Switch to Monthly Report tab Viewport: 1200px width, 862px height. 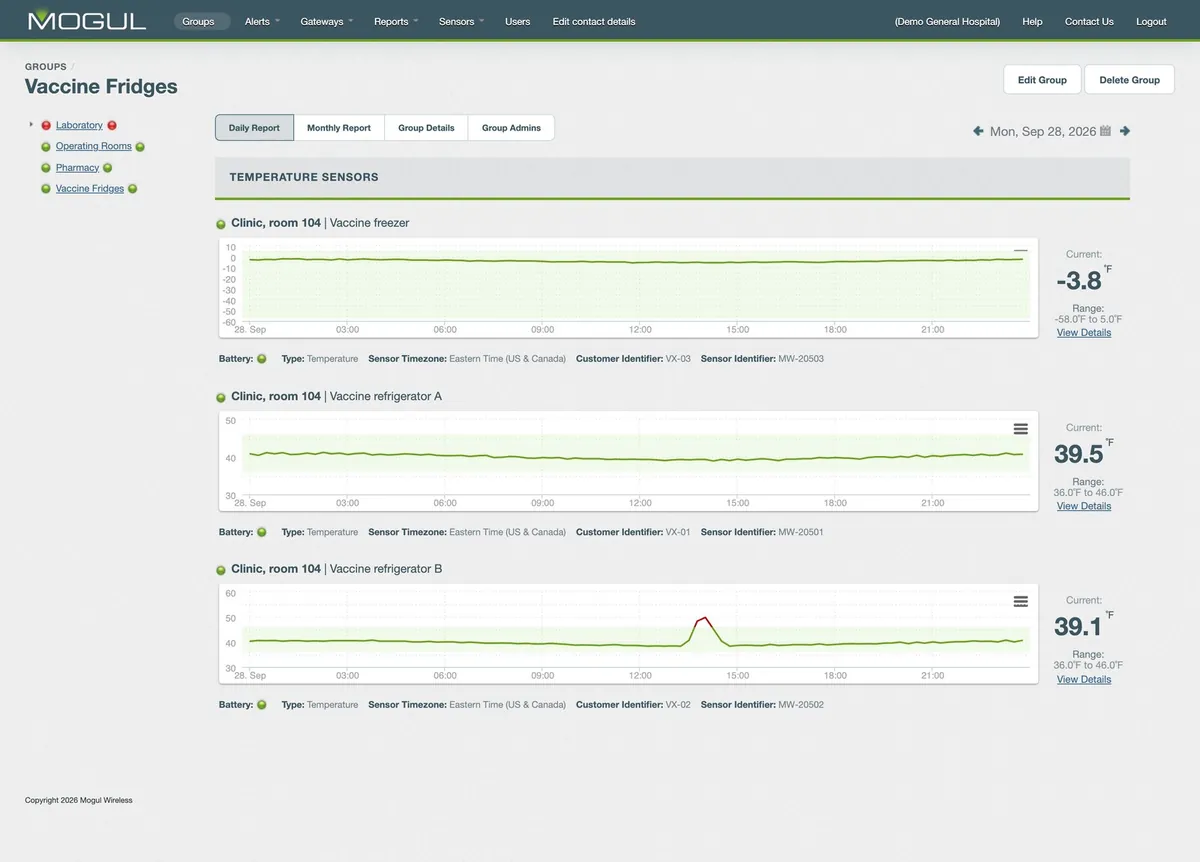(339, 128)
